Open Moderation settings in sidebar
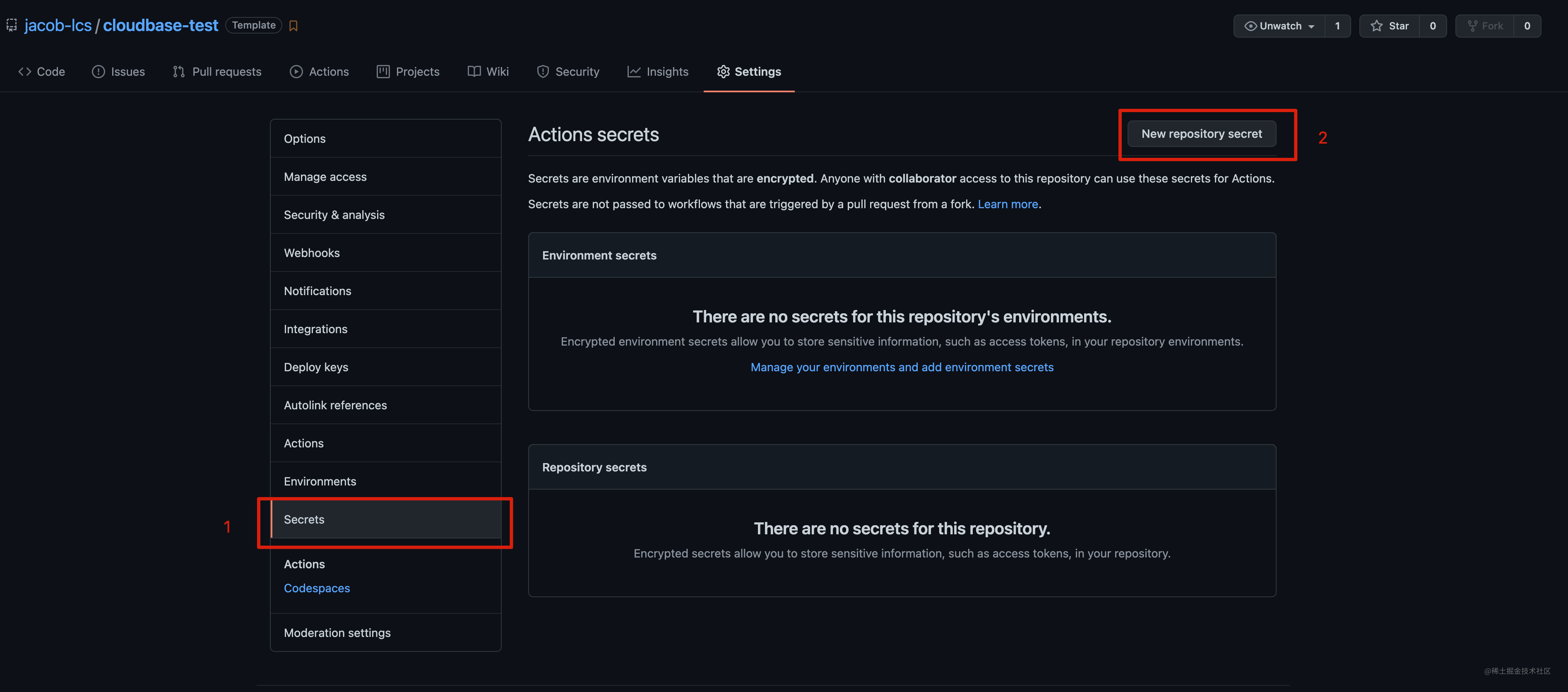The image size is (1568, 692). [x=337, y=633]
